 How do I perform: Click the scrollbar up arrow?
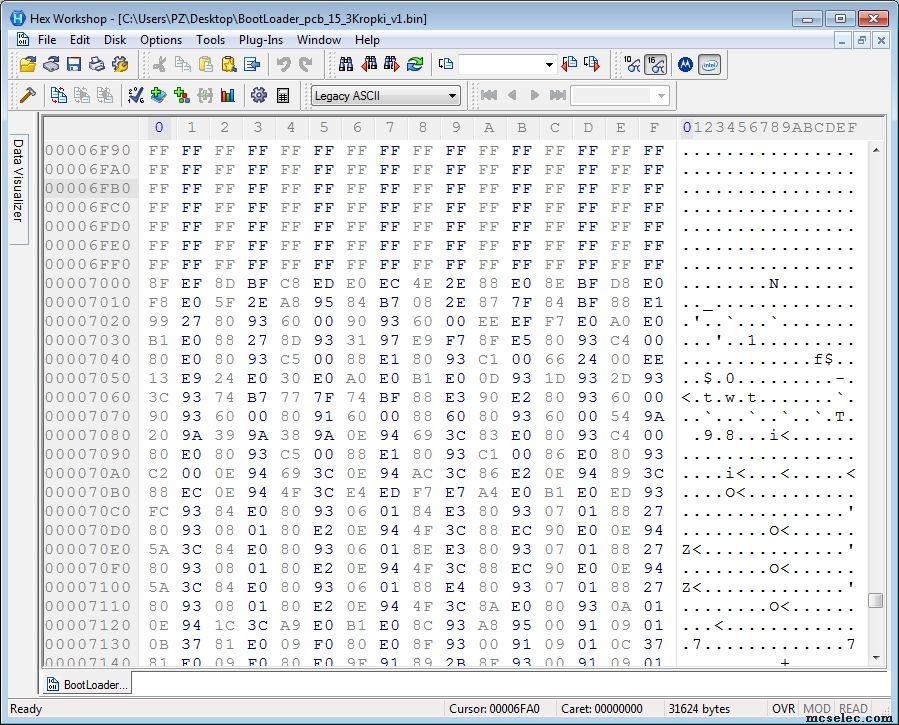pyautogui.click(x=875, y=150)
